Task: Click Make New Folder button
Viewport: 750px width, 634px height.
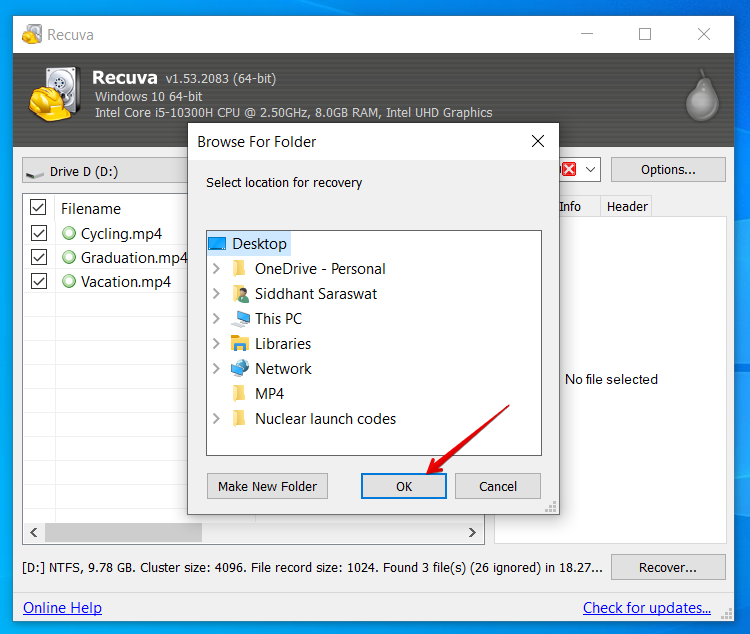Action: click(267, 486)
